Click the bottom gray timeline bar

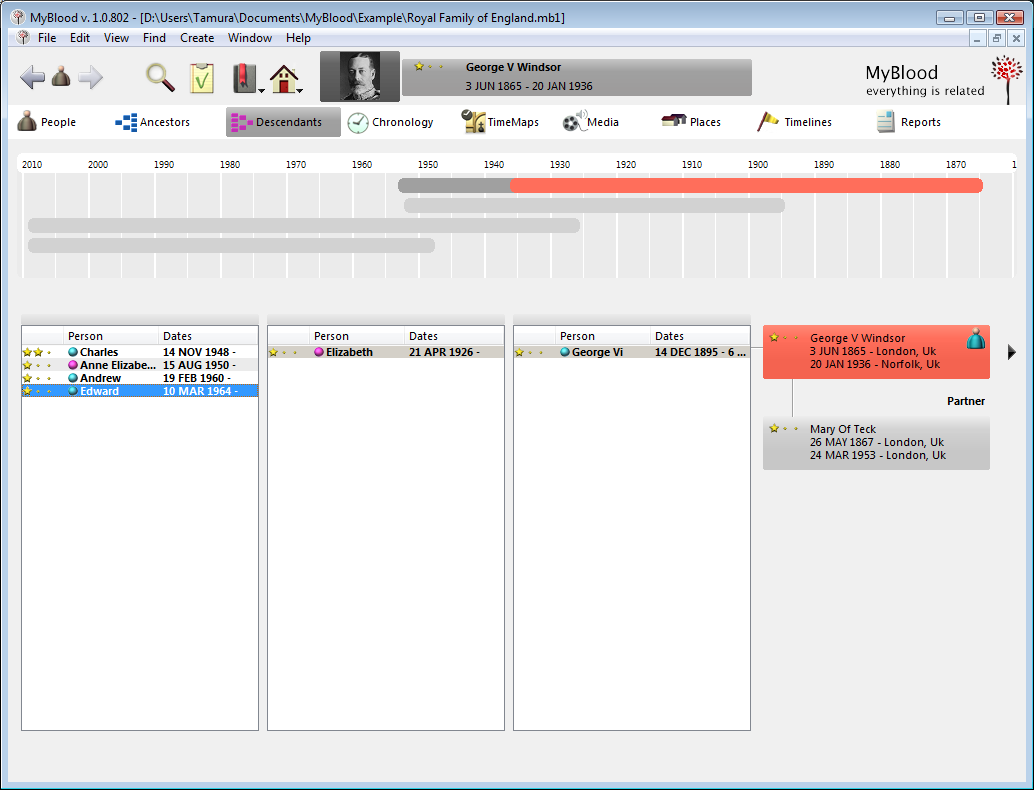[x=231, y=245]
